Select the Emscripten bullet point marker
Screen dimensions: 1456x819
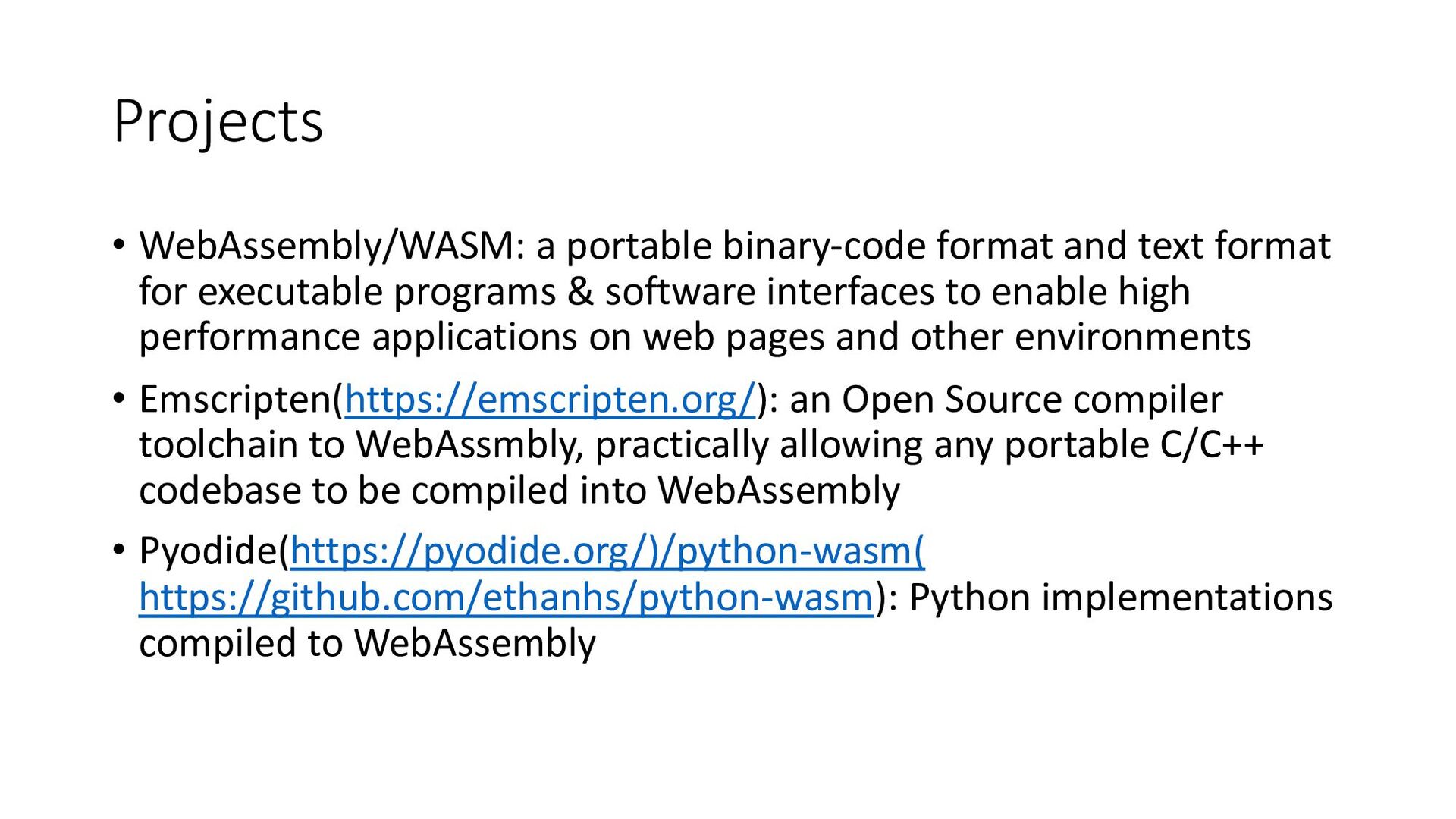click(118, 398)
